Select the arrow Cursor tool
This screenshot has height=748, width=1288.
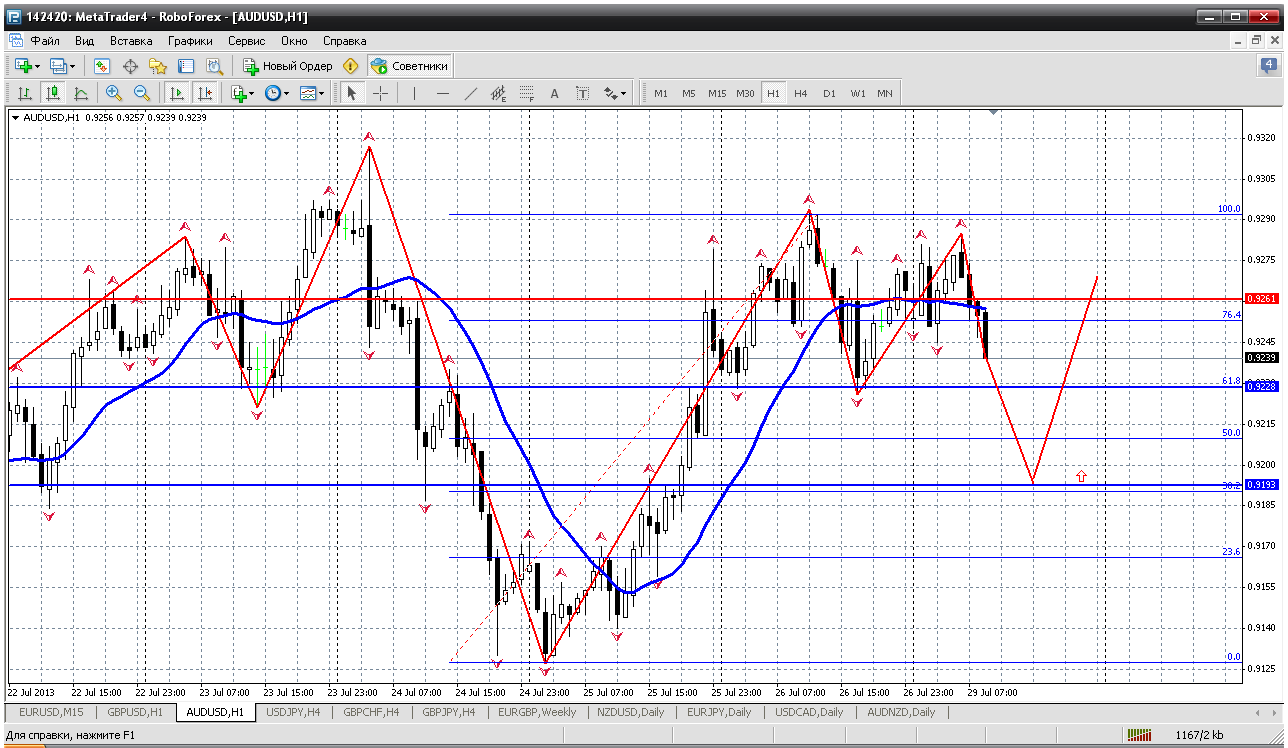pyautogui.click(x=351, y=93)
